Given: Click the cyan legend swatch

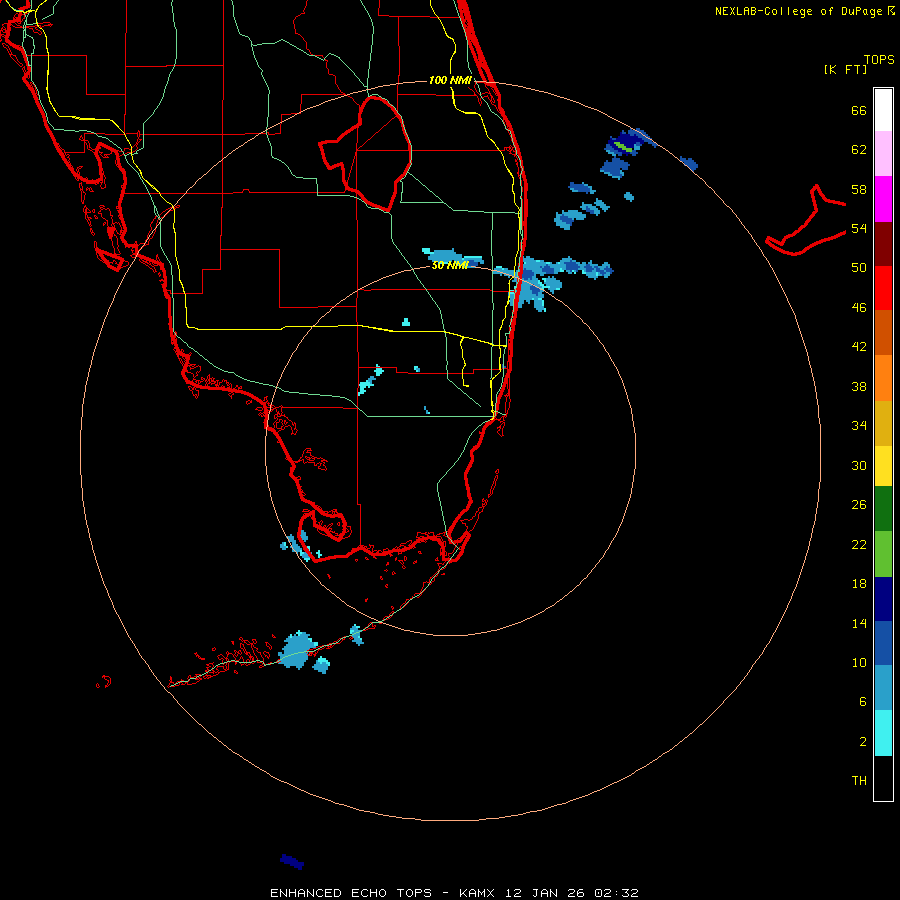Looking at the screenshot, I should click(883, 733).
